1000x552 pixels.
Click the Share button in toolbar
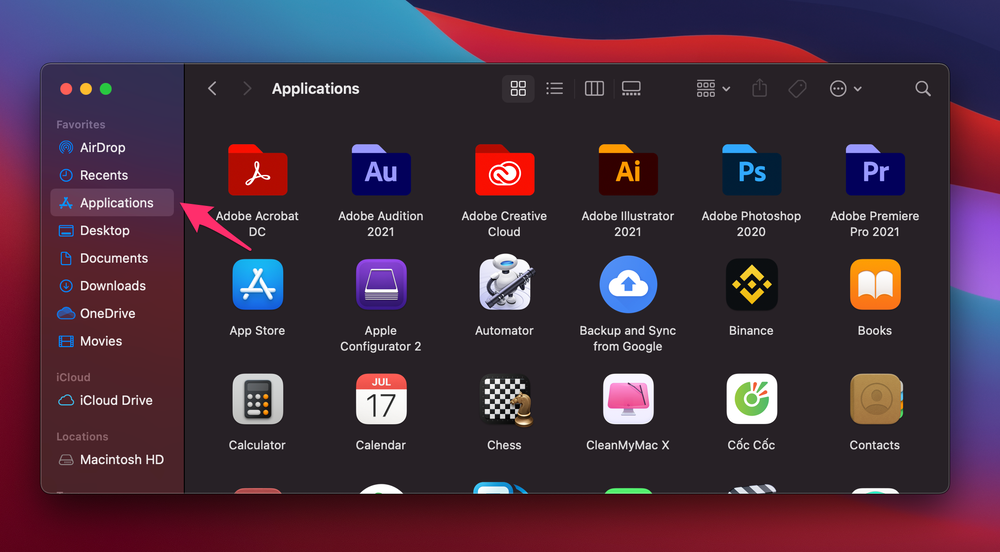click(x=760, y=89)
